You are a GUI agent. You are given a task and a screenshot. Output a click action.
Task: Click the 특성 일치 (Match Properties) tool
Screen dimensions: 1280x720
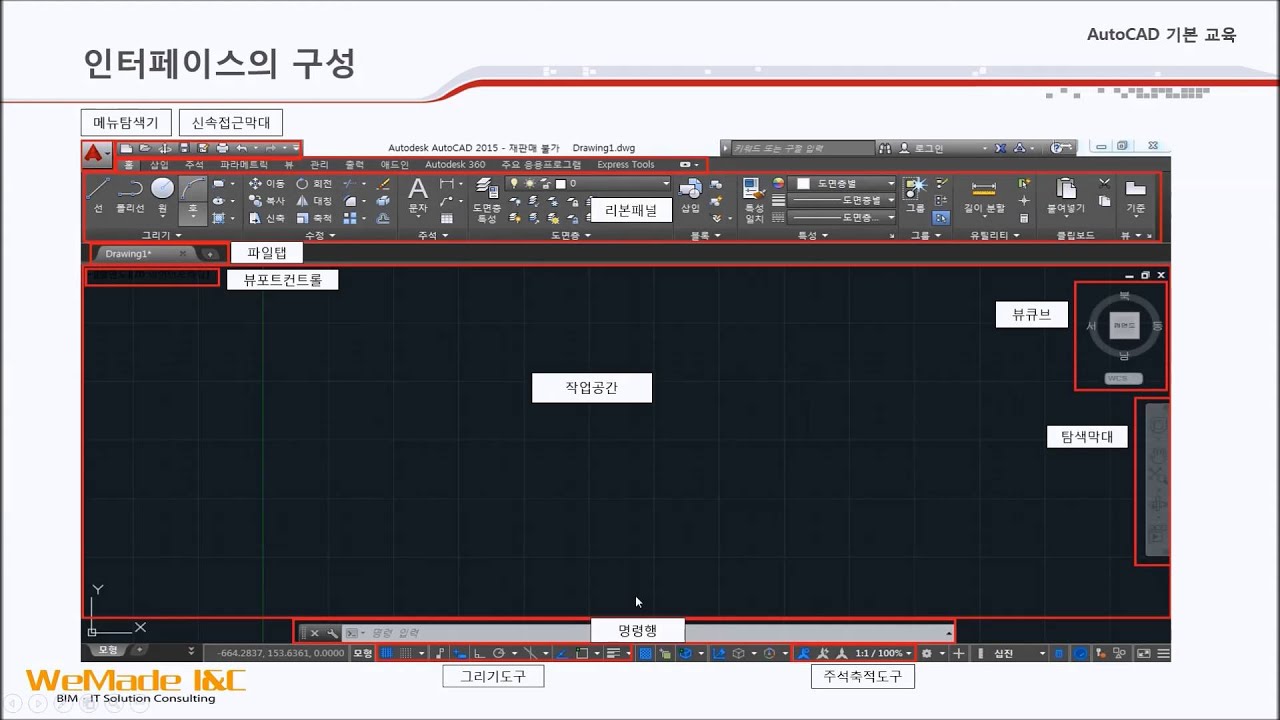(x=754, y=200)
